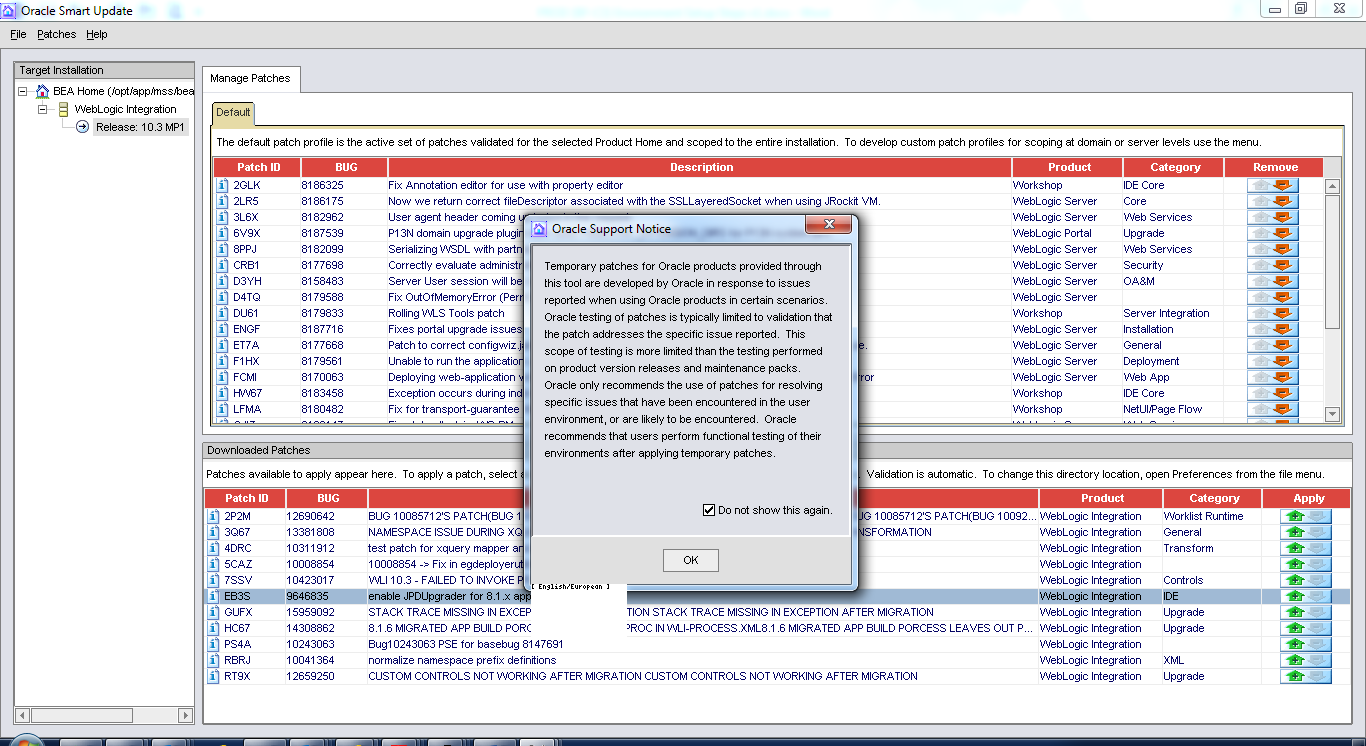Click the info icon next to patch HC67
This screenshot has height=746, width=1366.
(x=211, y=627)
